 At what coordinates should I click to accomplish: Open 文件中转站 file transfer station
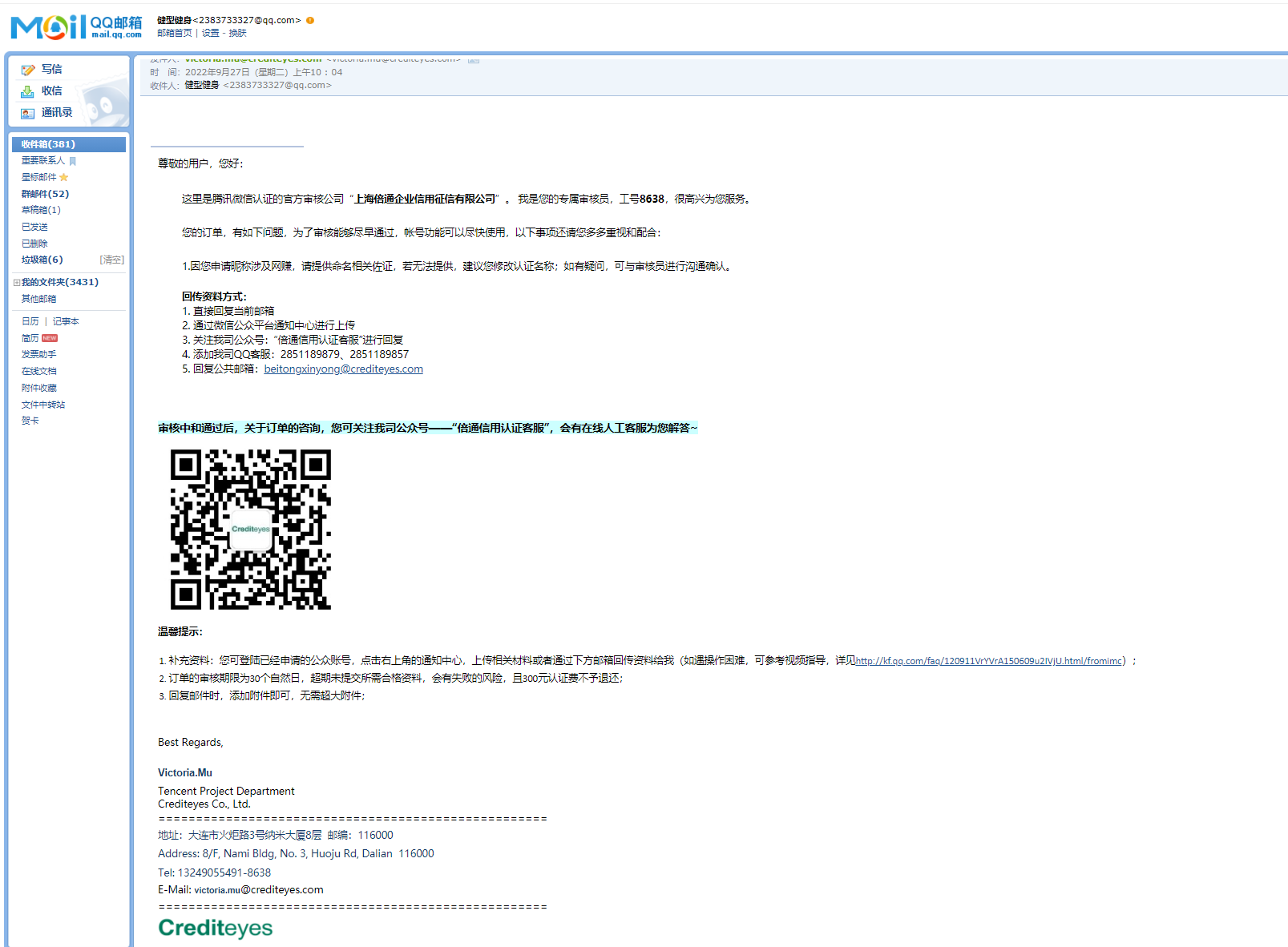[43, 405]
